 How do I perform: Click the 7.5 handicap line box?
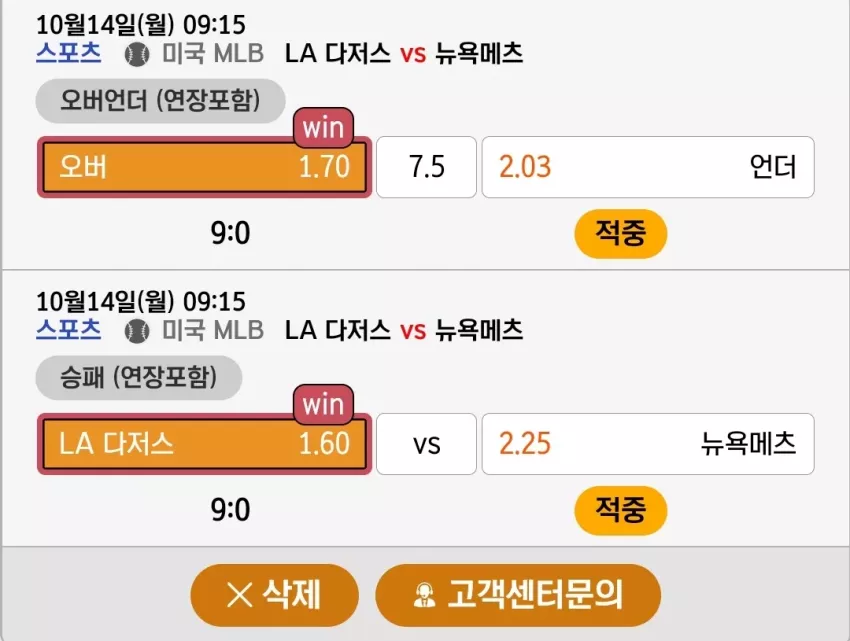(x=427, y=167)
